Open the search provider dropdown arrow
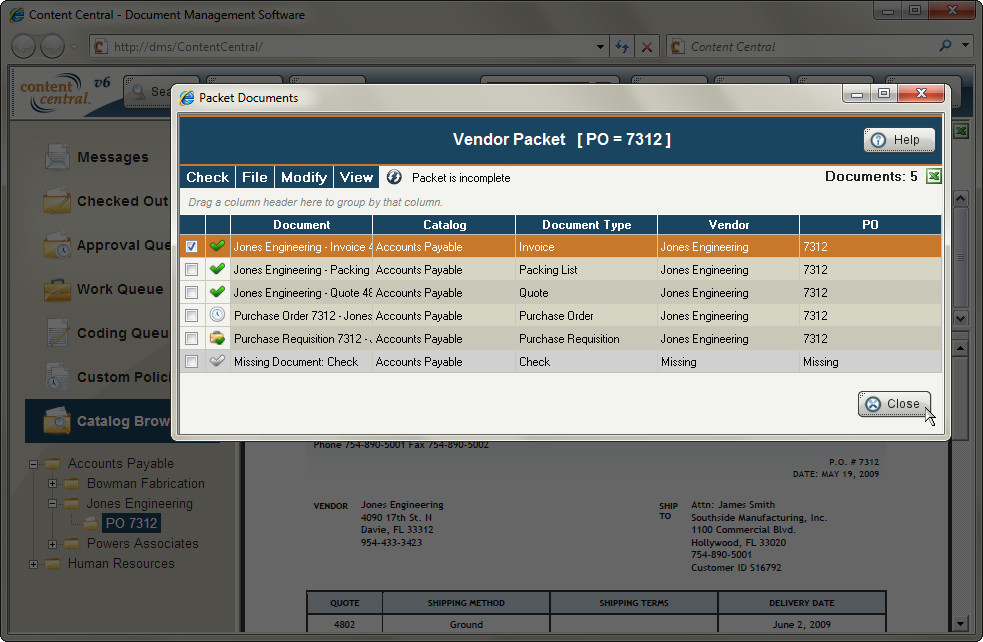Viewport: 983px width, 642px height. (x=965, y=46)
